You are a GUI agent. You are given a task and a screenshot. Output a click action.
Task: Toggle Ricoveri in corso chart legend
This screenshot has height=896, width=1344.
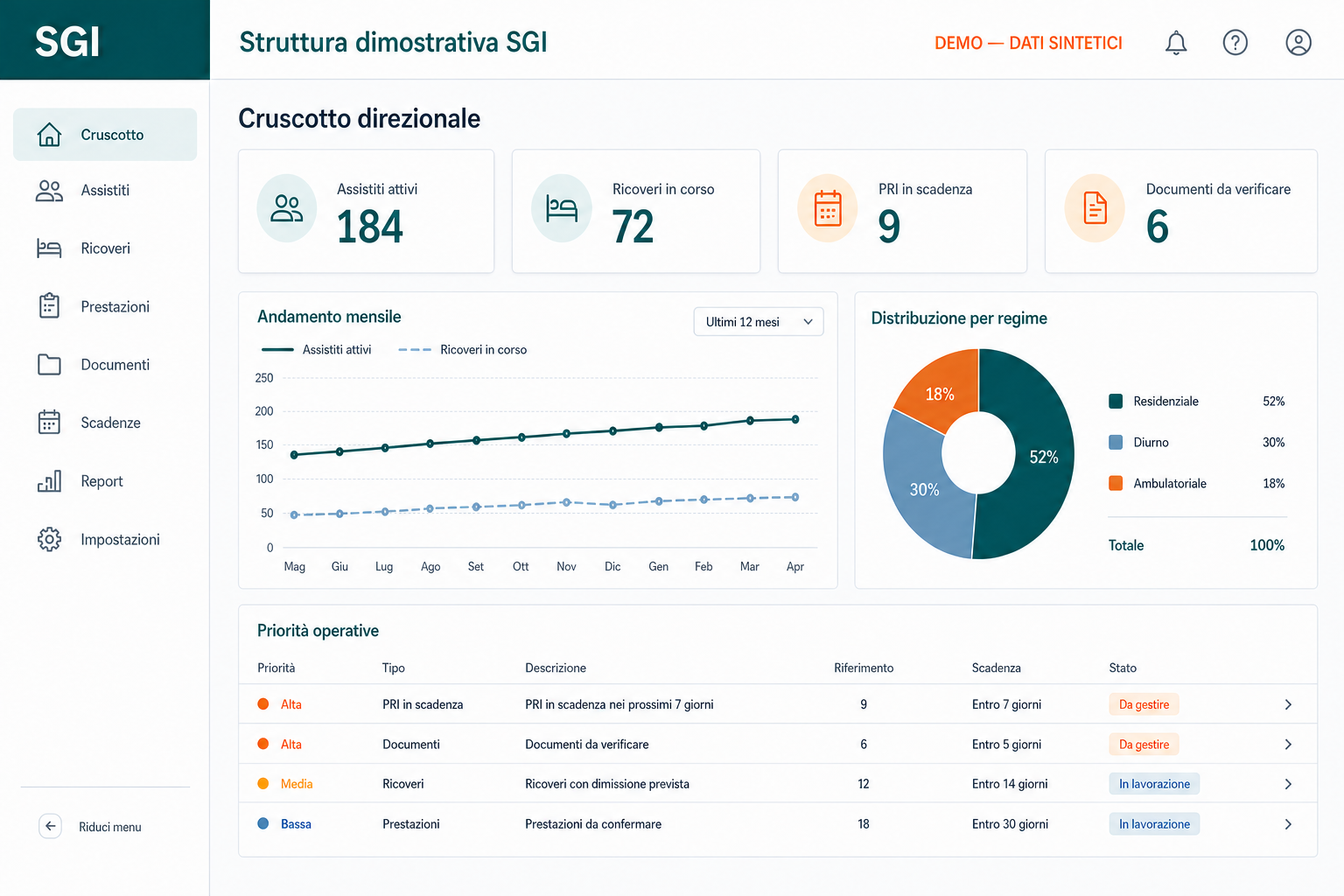(463, 350)
